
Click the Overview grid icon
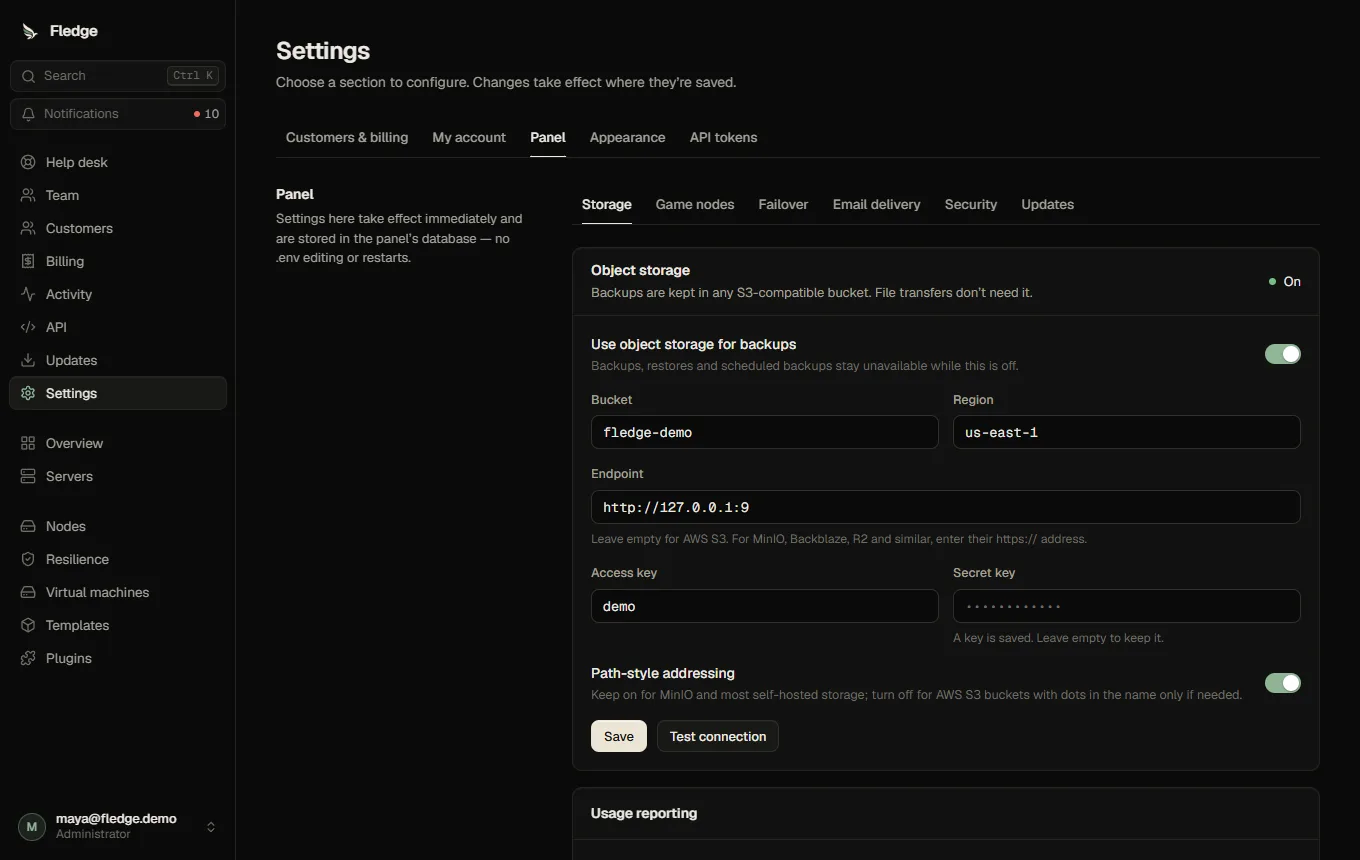pyautogui.click(x=28, y=443)
